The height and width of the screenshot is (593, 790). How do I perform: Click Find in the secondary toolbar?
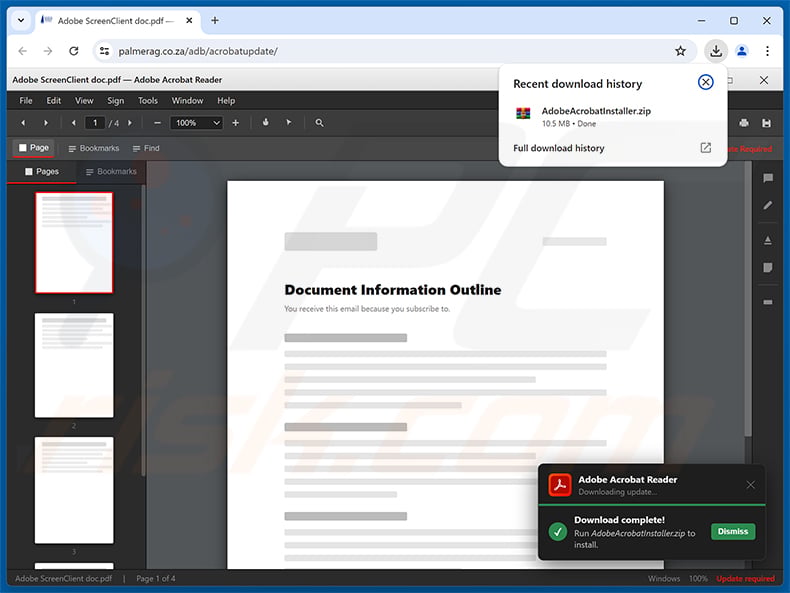[146, 148]
